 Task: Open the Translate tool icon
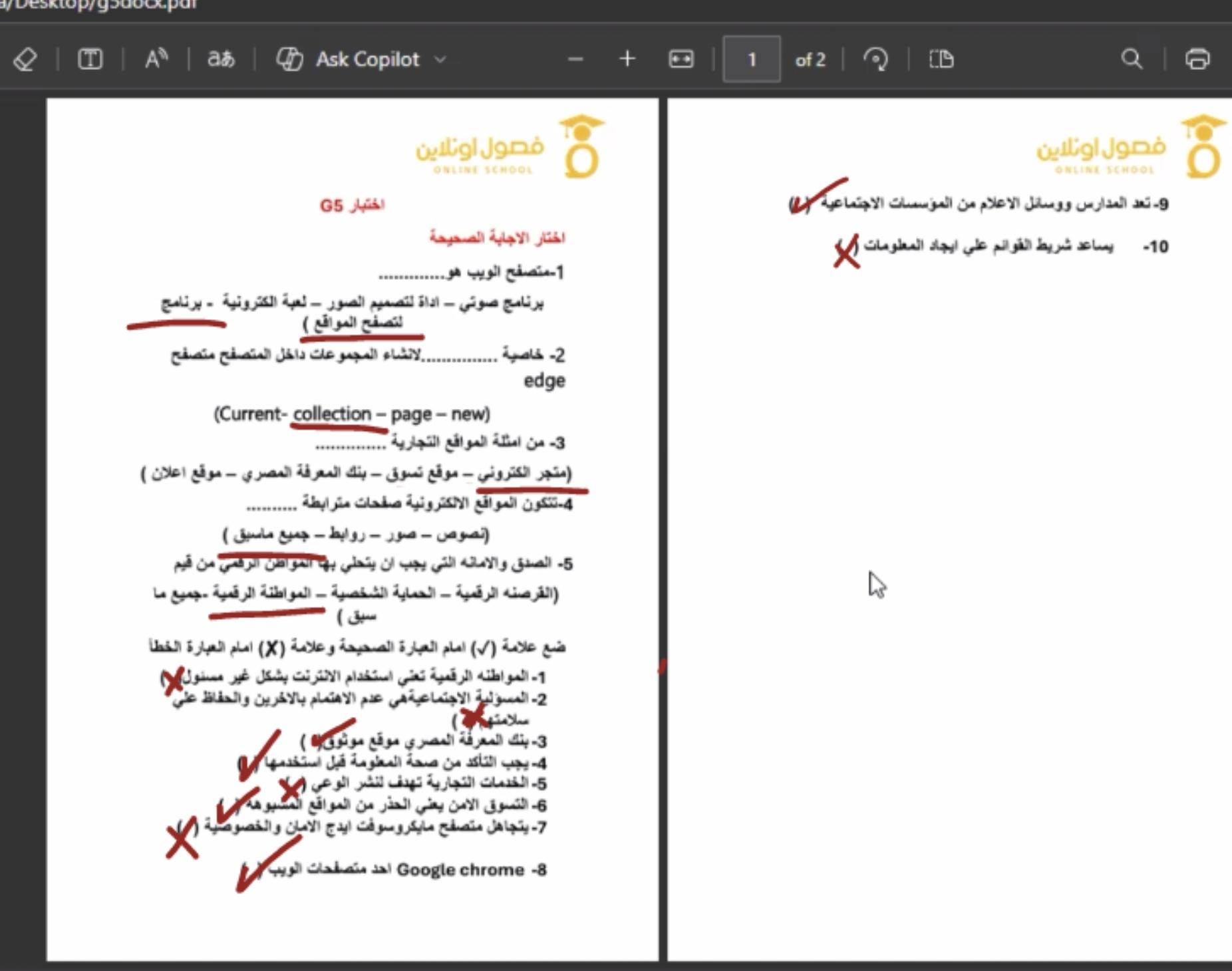(x=221, y=59)
